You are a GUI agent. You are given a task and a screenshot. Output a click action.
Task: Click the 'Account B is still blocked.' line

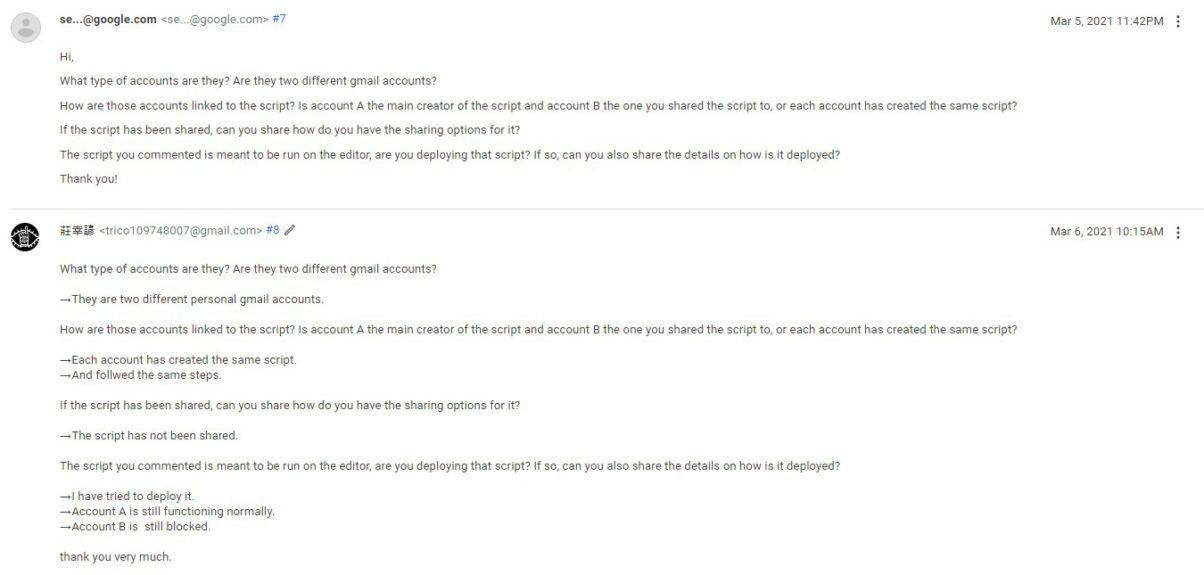click(135, 526)
